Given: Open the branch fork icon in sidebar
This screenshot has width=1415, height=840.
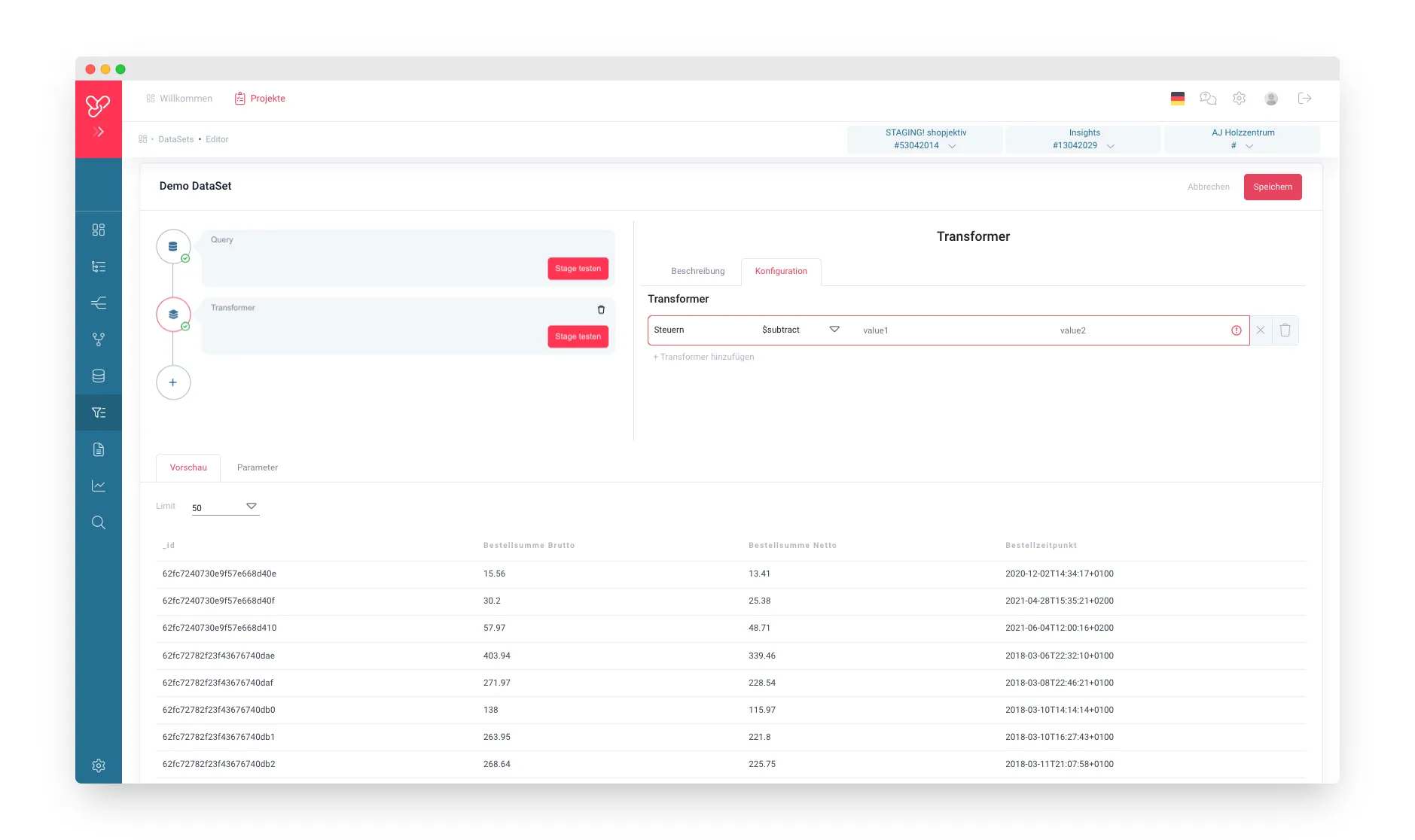Looking at the screenshot, I should [x=99, y=339].
